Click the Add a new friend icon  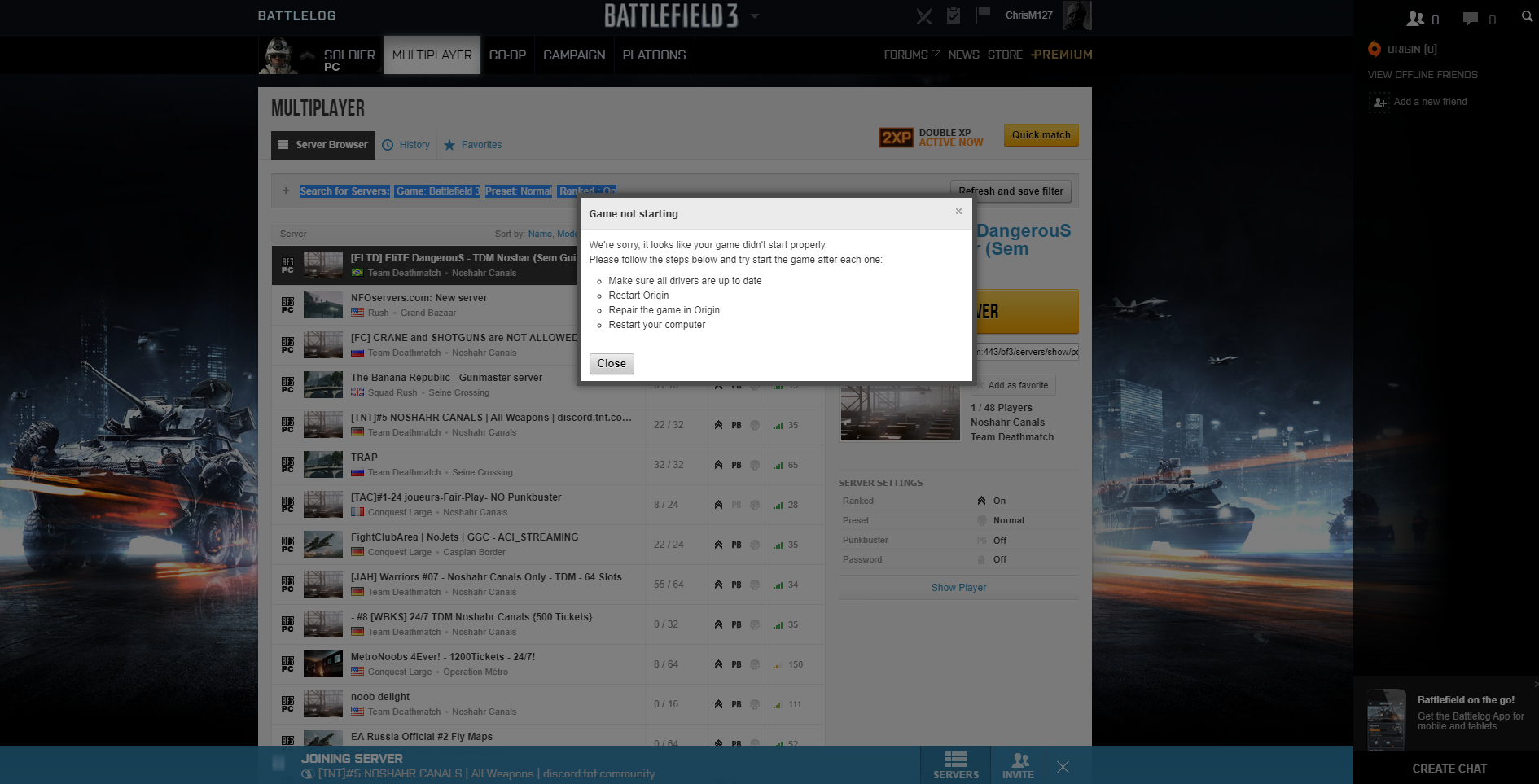[1379, 102]
